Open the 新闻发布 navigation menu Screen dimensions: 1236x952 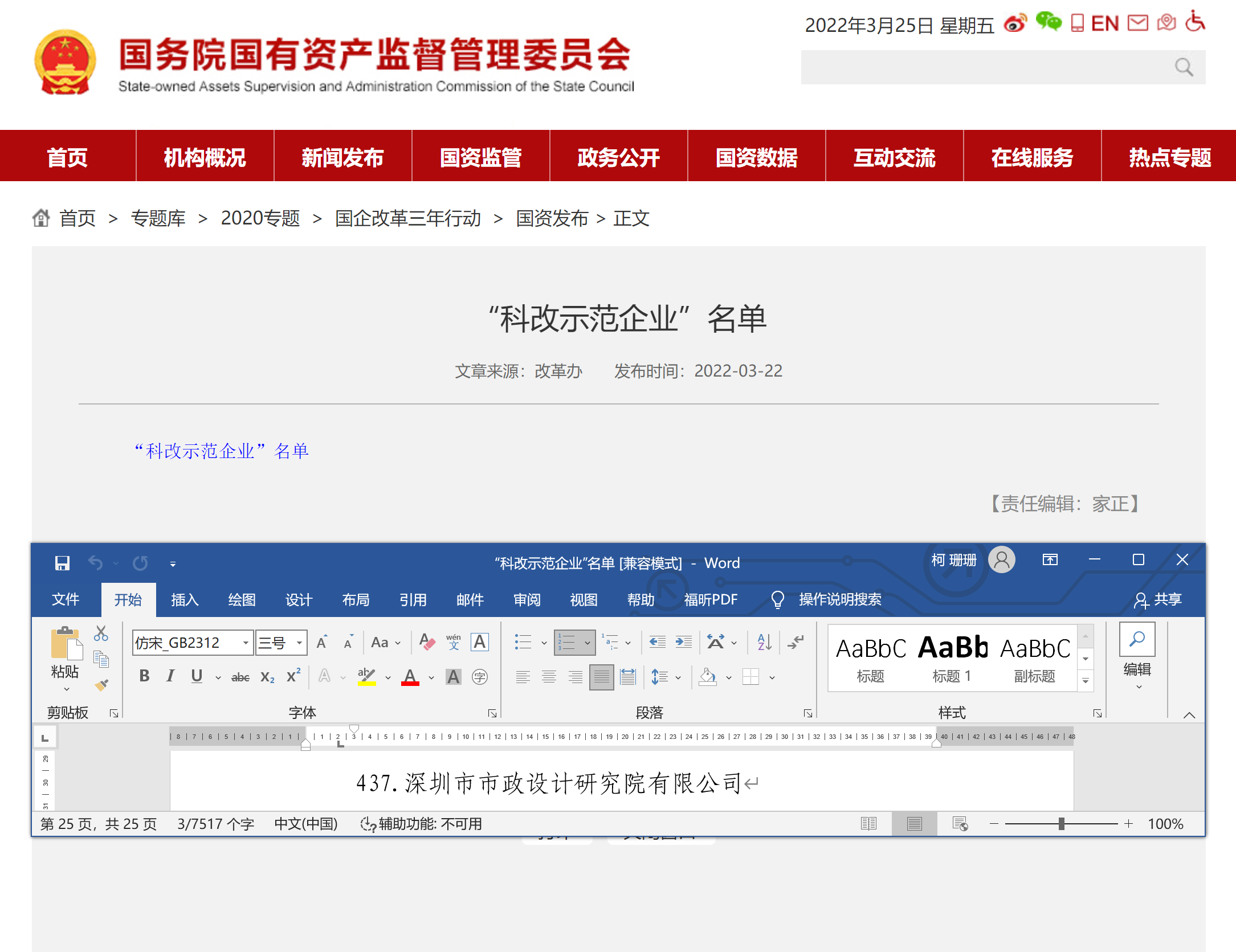(342, 157)
